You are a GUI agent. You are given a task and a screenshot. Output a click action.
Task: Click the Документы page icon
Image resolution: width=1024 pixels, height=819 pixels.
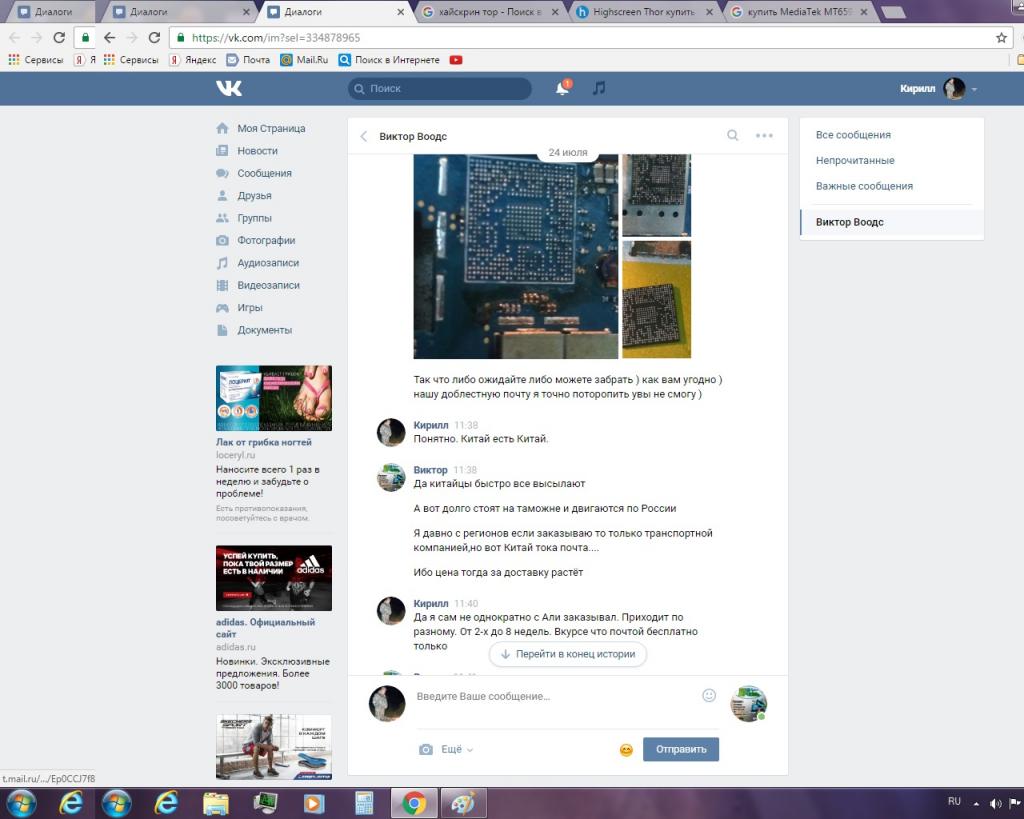point(222,330)
